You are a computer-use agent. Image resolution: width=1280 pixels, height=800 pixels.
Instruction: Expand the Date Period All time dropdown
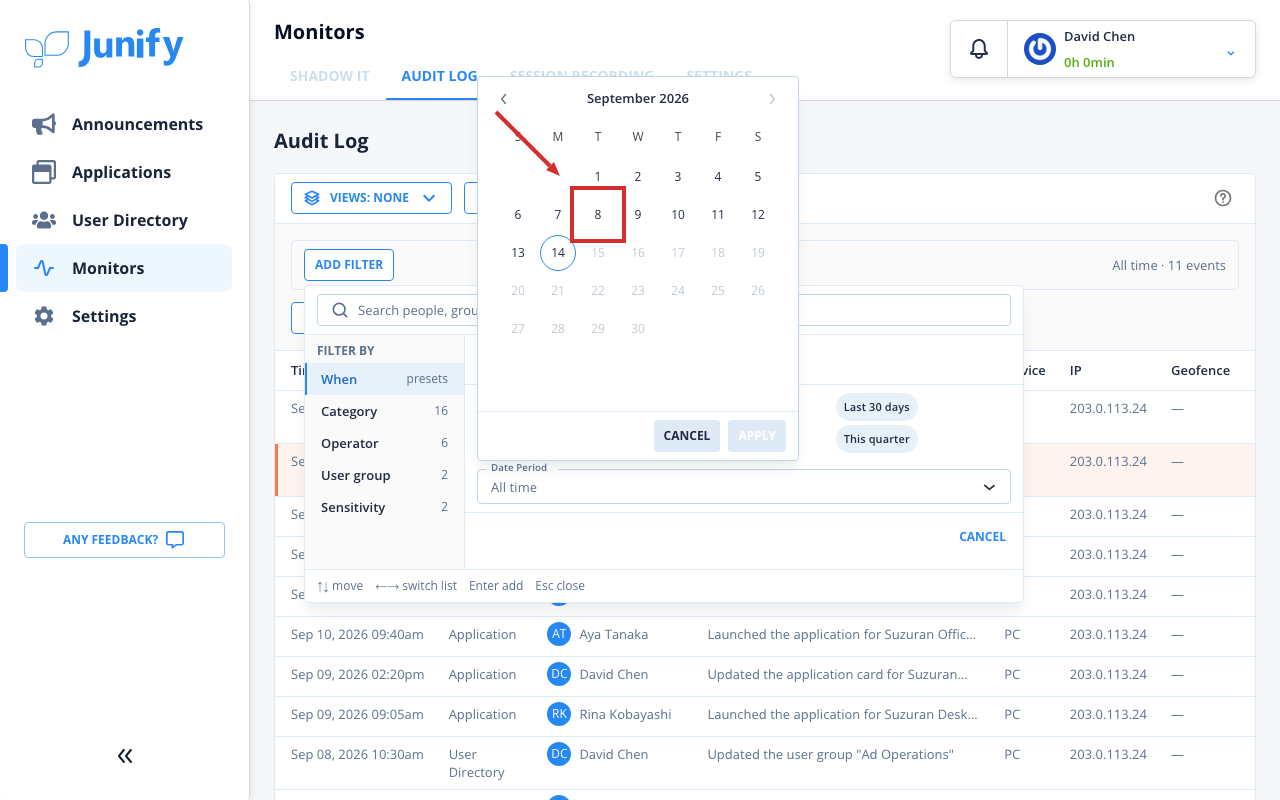(743, 487)
